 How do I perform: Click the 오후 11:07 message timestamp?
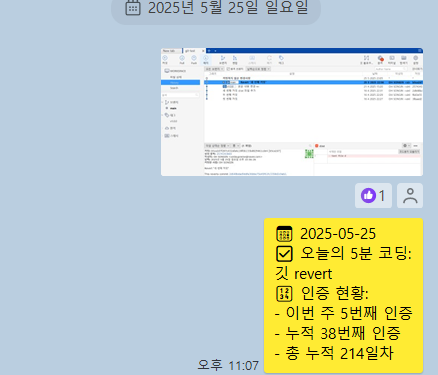228,365
